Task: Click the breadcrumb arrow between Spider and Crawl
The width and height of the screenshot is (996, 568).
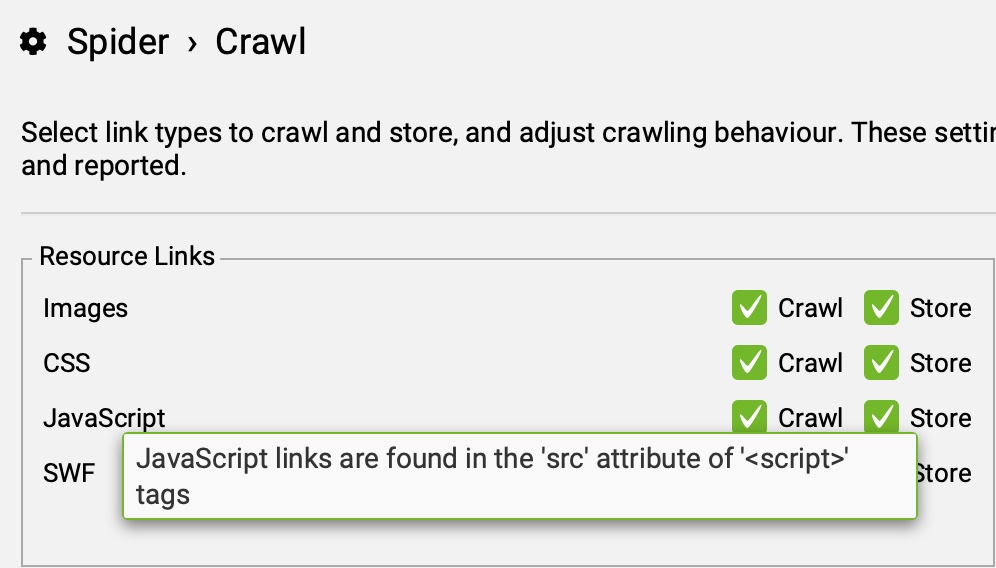Action: pyautogui.click(x=193, y=43)
